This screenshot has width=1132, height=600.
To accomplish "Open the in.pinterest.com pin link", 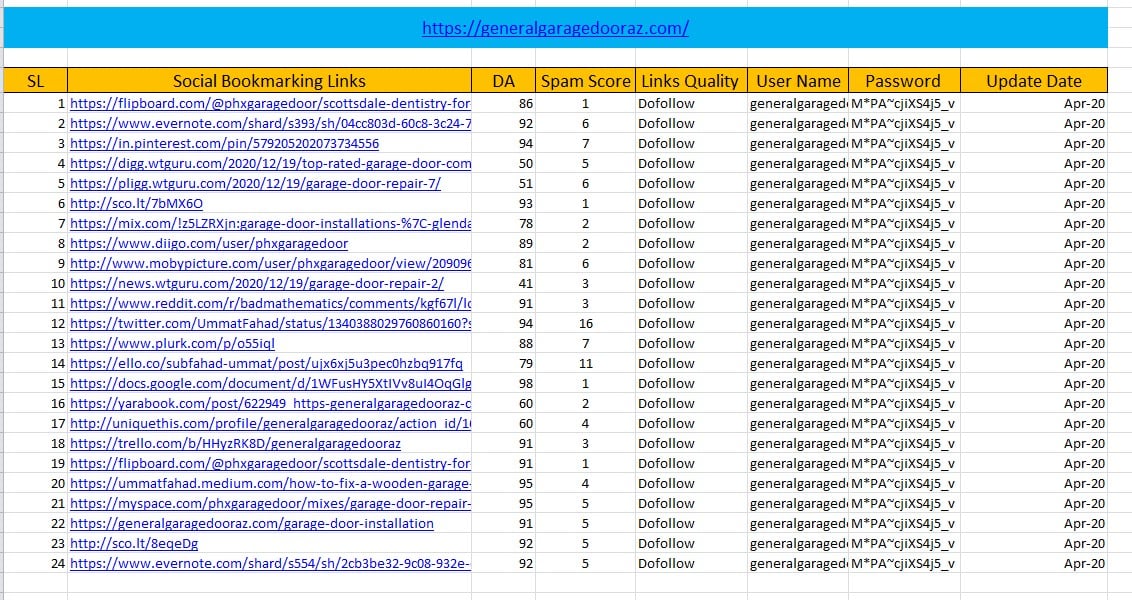I will click(224, 143).
